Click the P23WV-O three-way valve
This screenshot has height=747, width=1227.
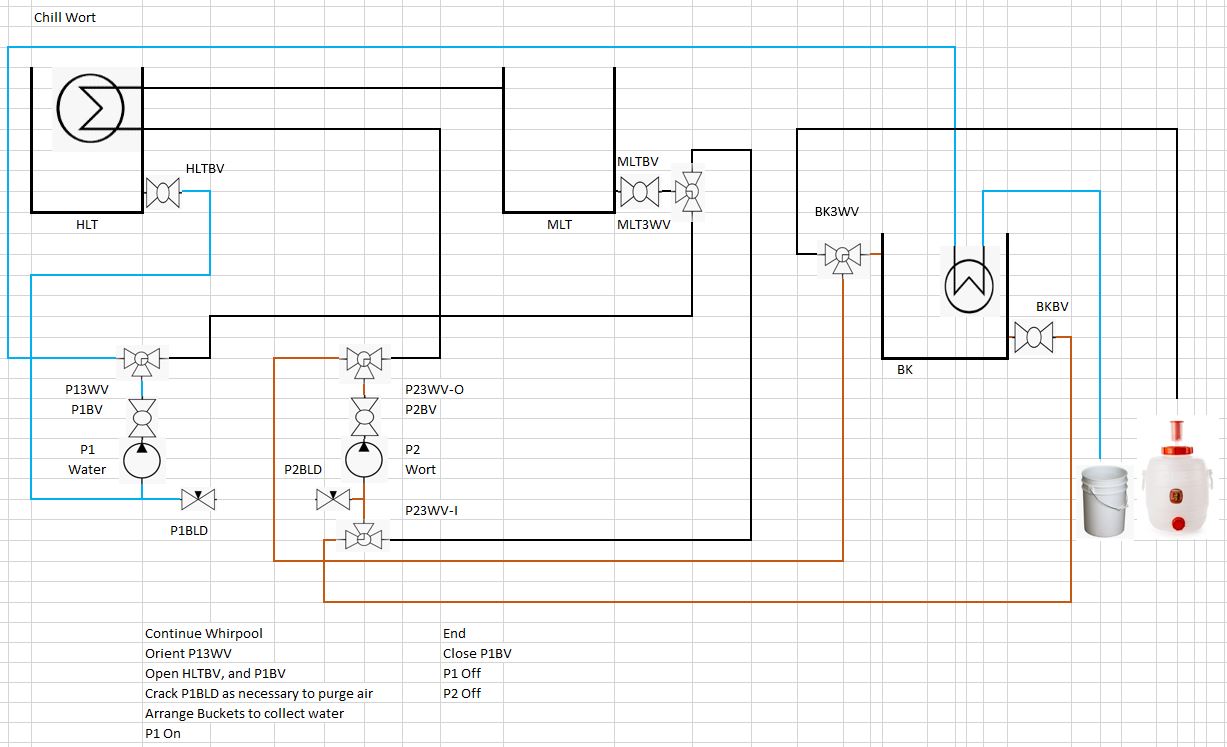click(x=363, y=359)
